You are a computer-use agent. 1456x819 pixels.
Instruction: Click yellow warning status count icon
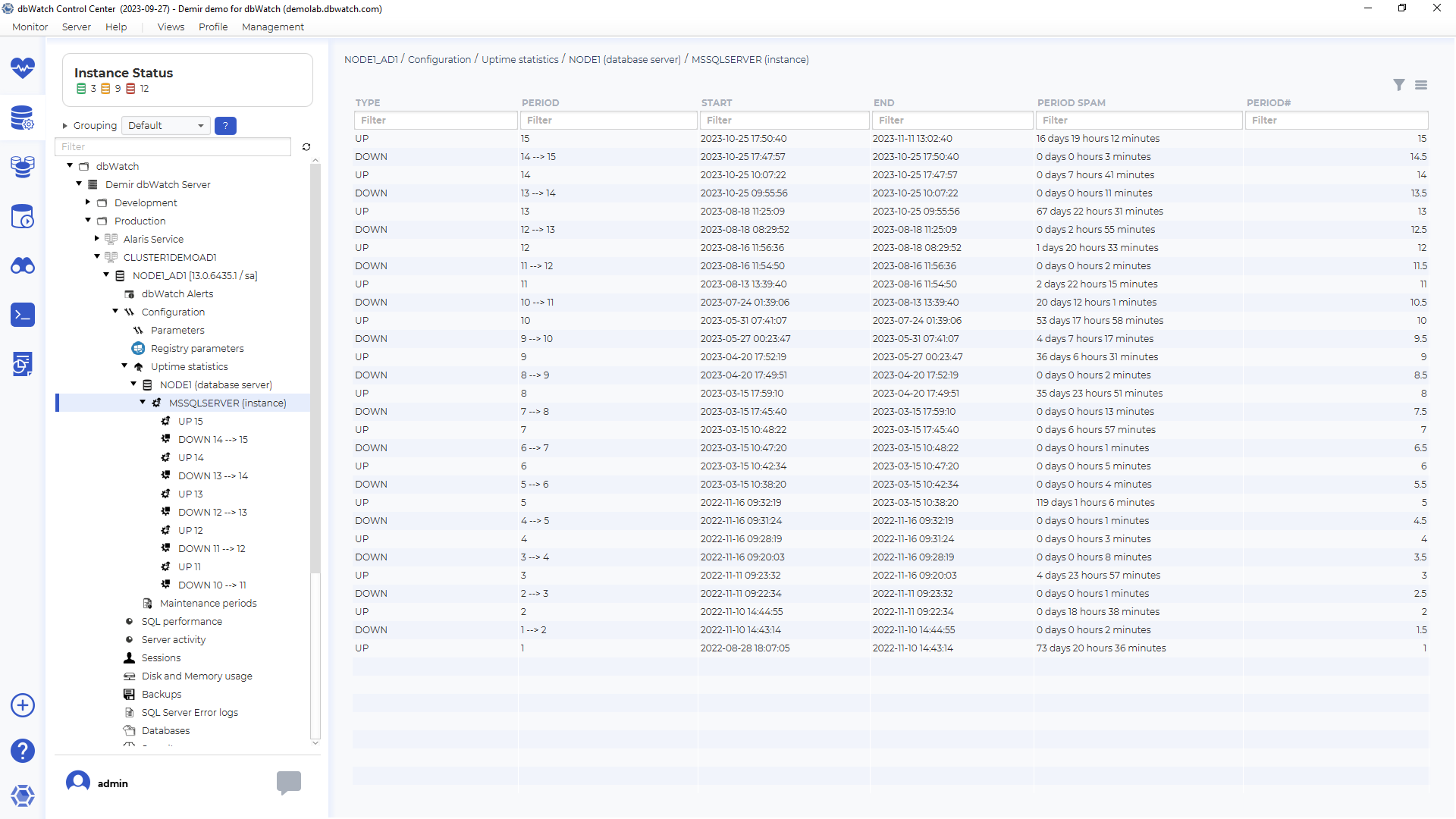point(105,89)
